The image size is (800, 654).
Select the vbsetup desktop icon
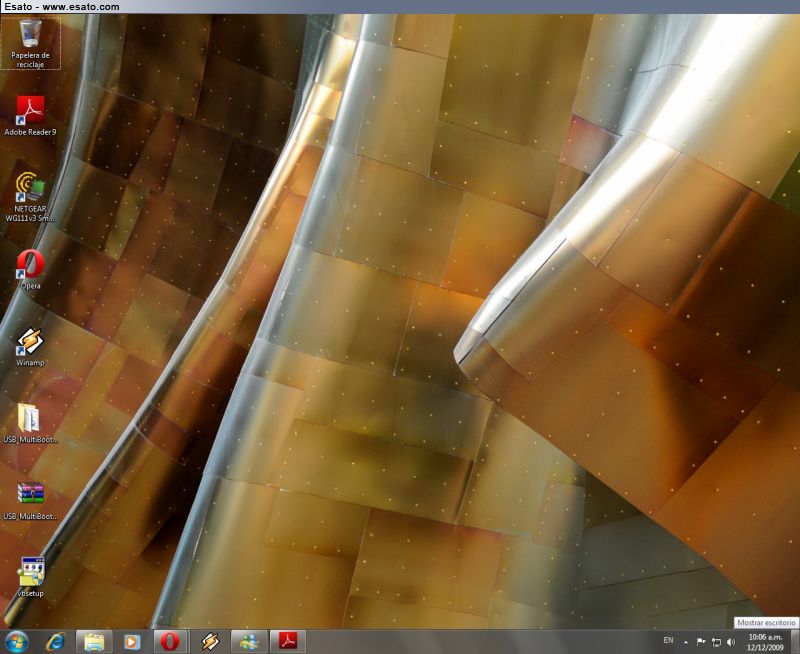tap(31, 577)
